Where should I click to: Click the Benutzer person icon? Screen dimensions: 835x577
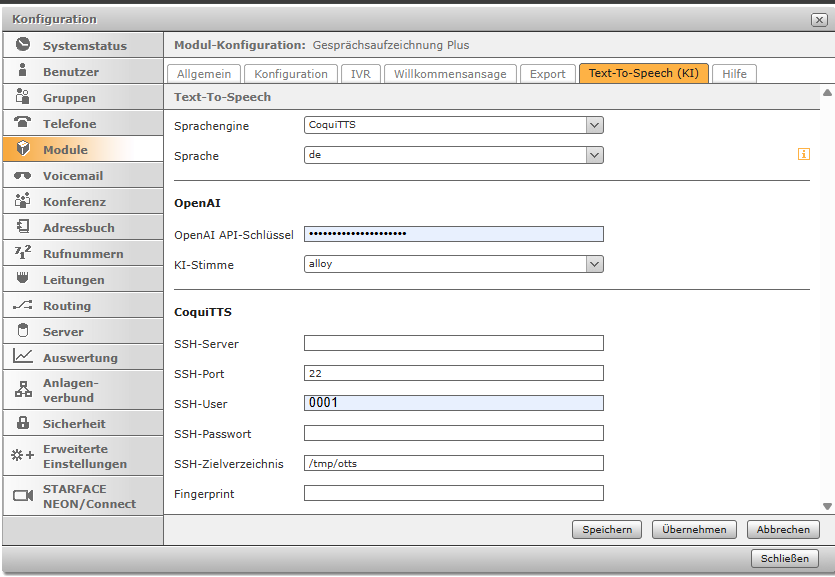pos(23,71)
